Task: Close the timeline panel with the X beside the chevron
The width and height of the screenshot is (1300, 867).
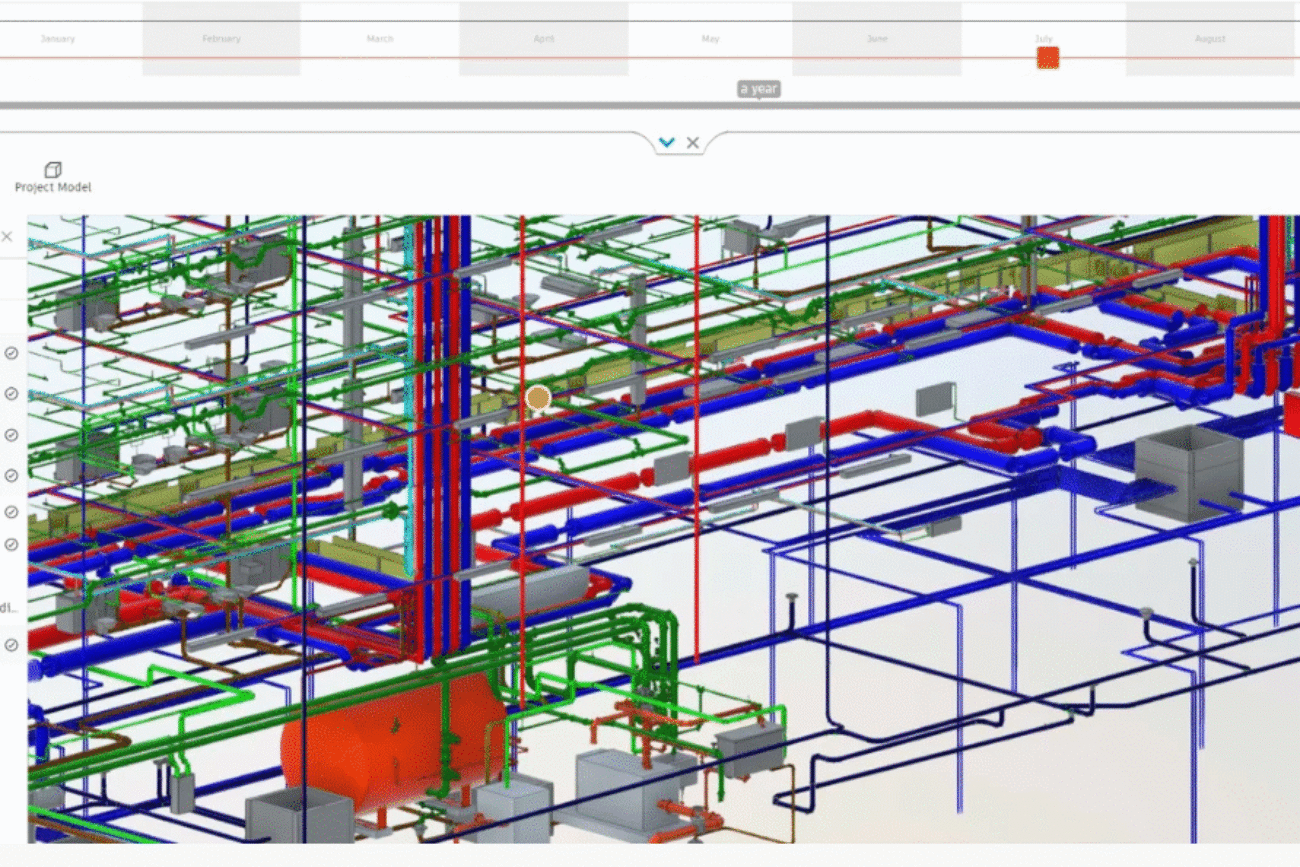Action: coord(693,143)
